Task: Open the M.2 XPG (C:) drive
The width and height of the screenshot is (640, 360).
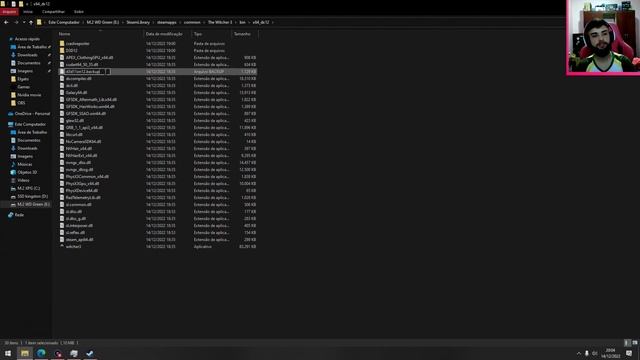Action: (x=29, y=188)
